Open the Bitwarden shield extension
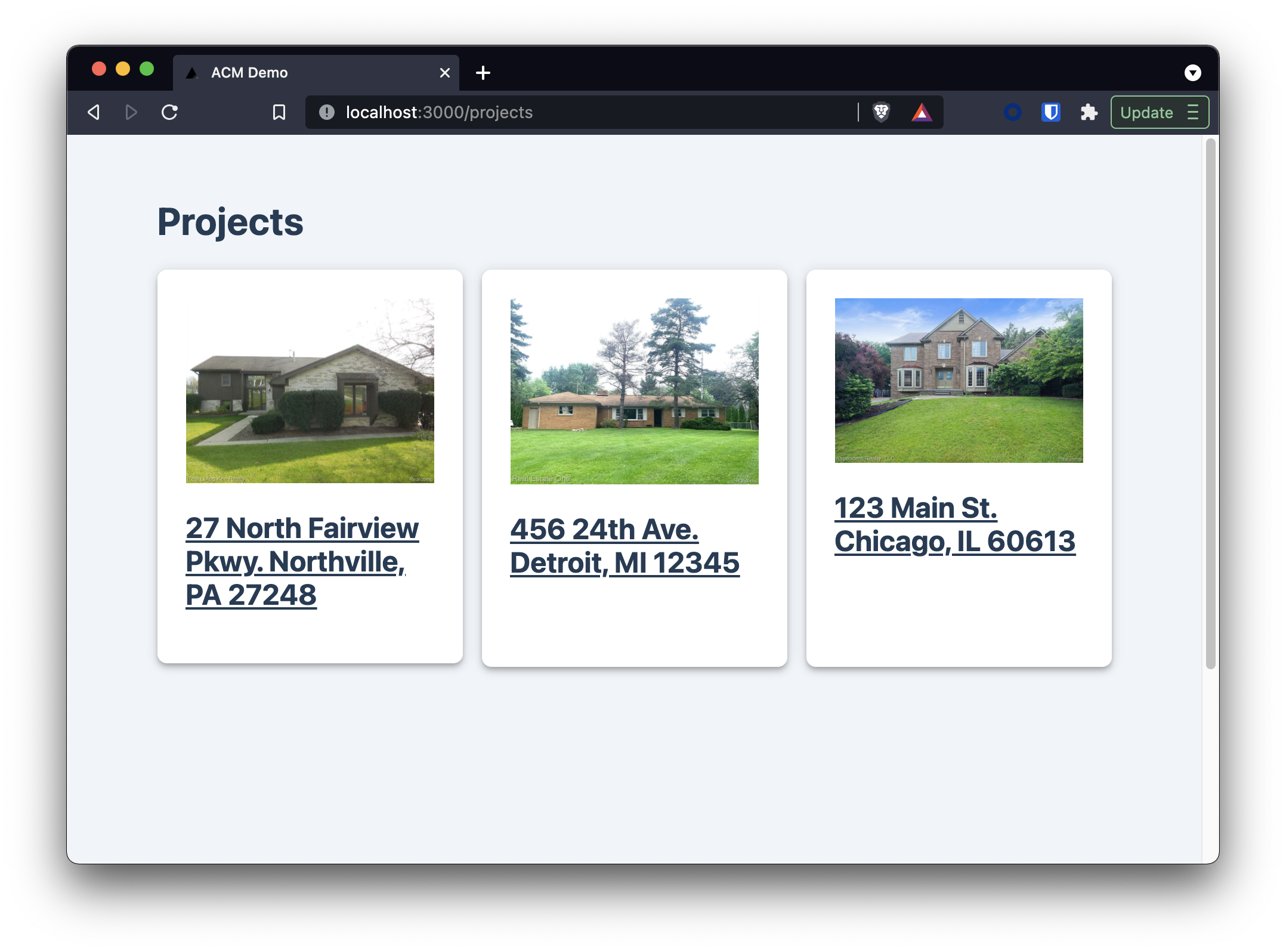The image size is (1286, 952). point(1050,112)
